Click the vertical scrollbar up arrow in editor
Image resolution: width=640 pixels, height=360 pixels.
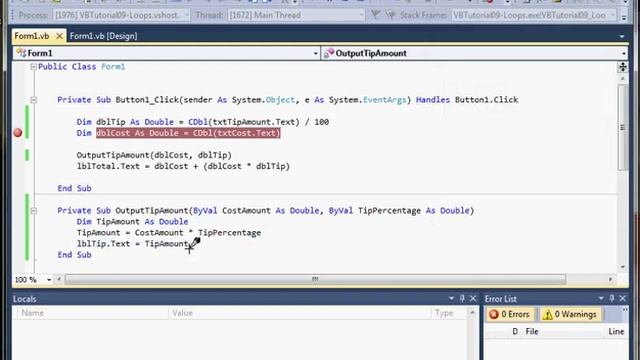coord(622,78)
